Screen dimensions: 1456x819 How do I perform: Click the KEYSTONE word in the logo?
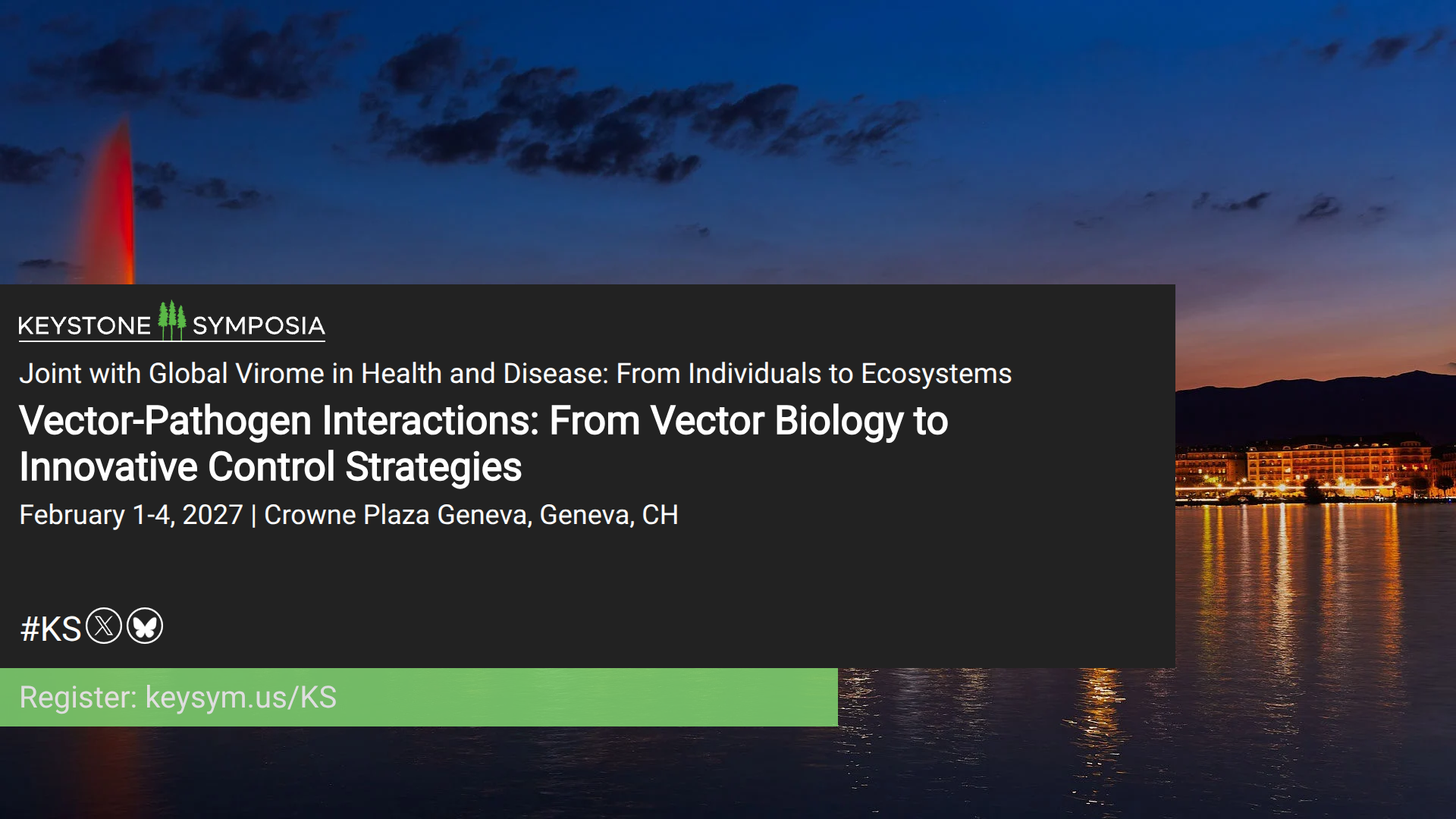point(84,326)
